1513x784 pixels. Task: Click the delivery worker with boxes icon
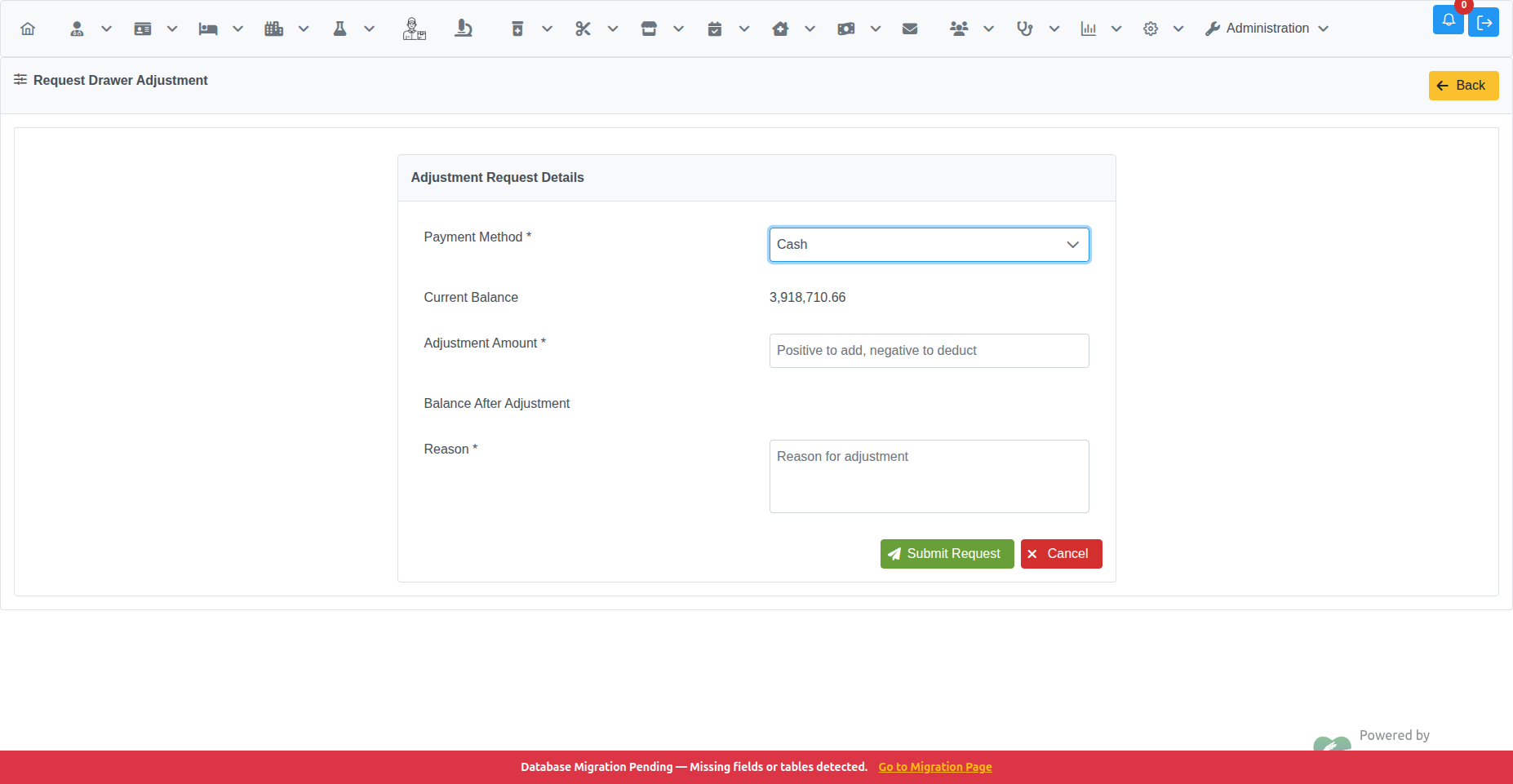click(x=415, y=29)
